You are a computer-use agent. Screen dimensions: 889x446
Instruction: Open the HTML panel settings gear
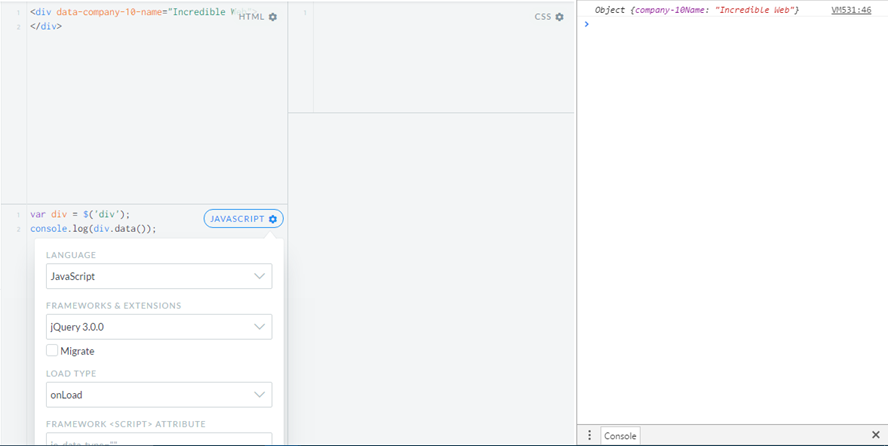point(273,17)
